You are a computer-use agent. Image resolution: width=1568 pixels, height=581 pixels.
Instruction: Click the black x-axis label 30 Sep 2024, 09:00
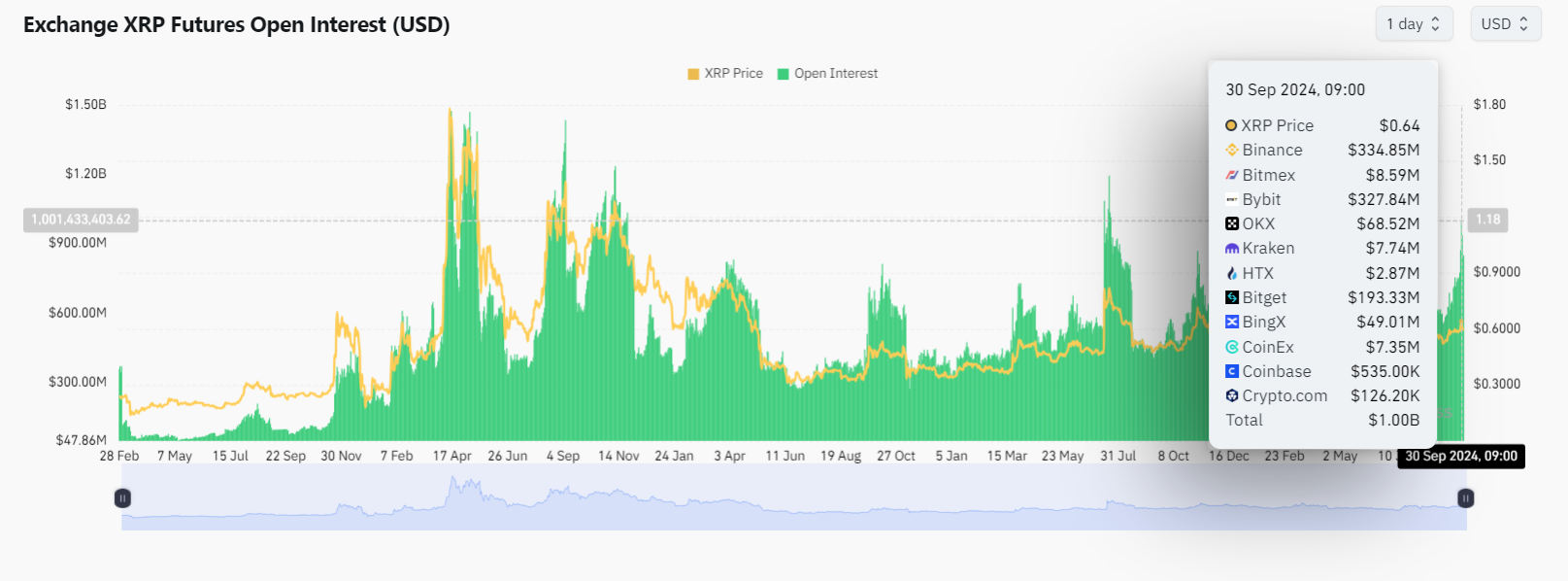click(x=1461, y=456)
